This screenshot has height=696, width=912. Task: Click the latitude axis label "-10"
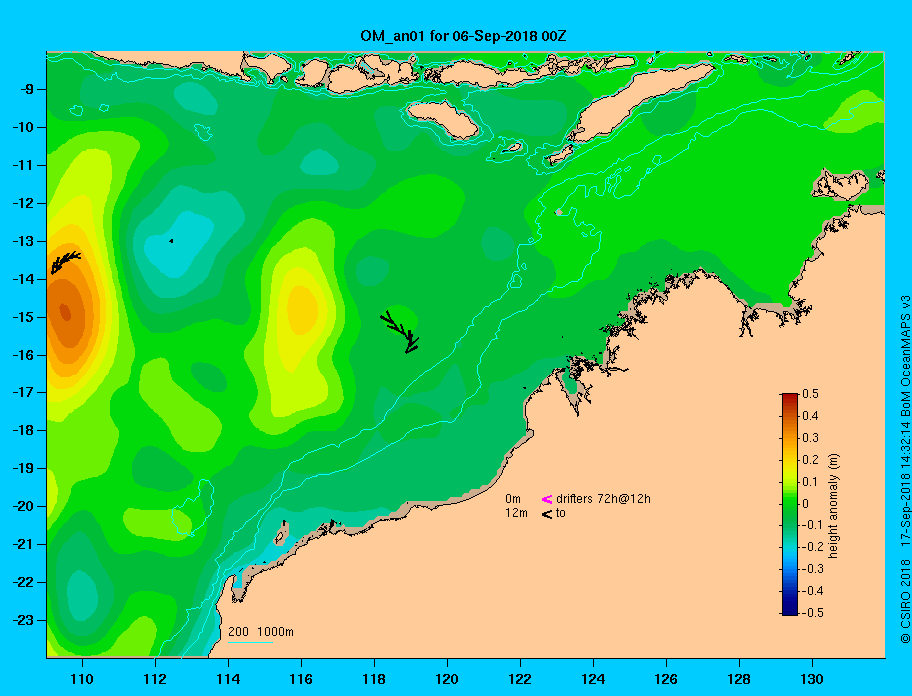click(x=23, y=127)
